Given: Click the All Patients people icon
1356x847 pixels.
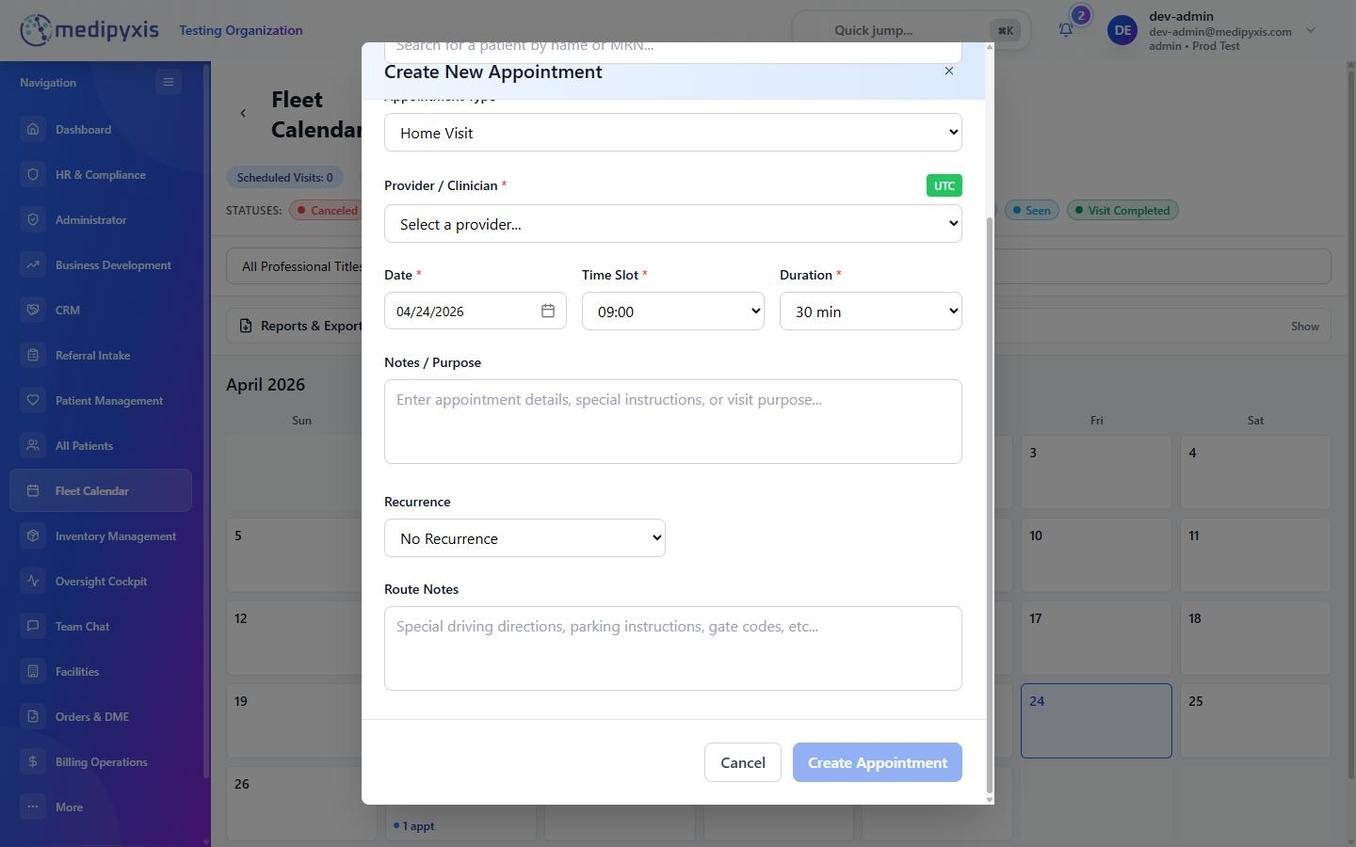Looking at the screenshot, I should [33, 445].
